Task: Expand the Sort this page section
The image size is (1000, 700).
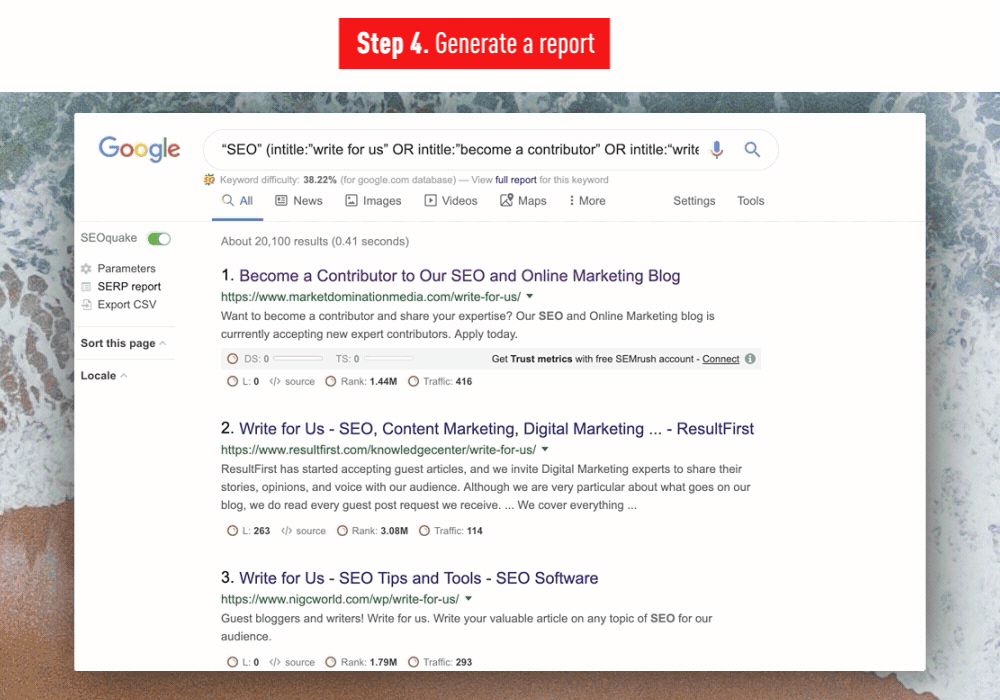Action: 123,343
